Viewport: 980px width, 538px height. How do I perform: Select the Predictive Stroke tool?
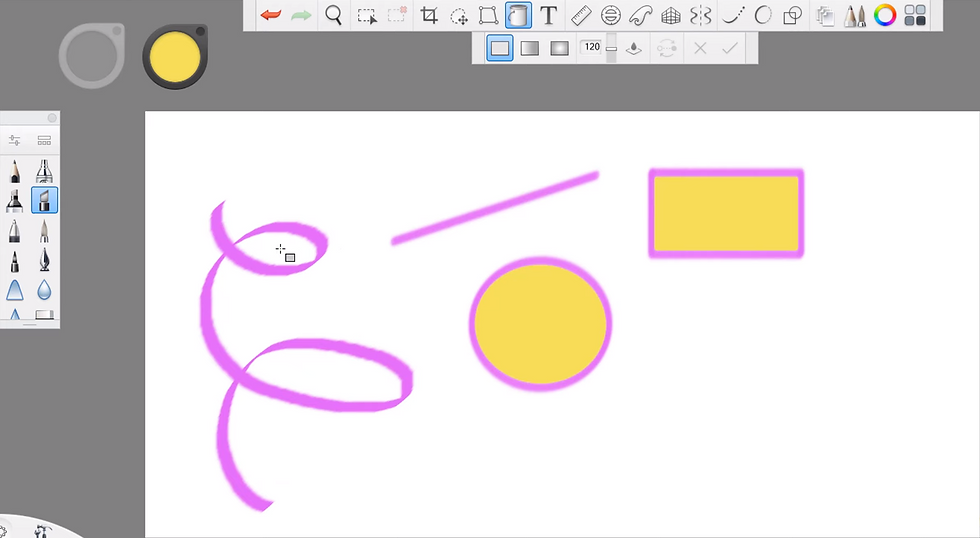pos(762,15)
